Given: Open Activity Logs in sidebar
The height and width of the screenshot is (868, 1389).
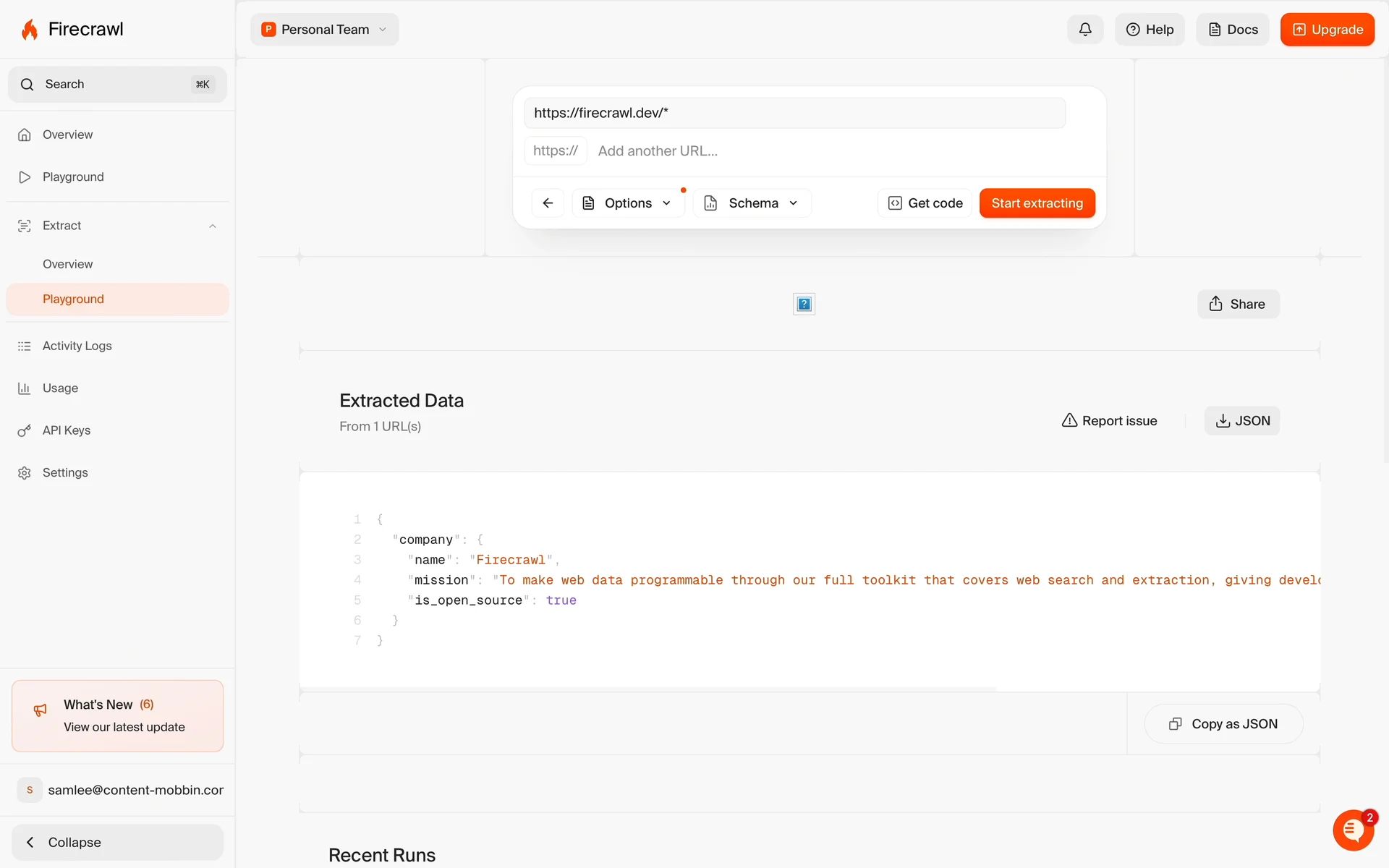Looking at the screenshot, I should pyautogui.click(x=77, y=346).
